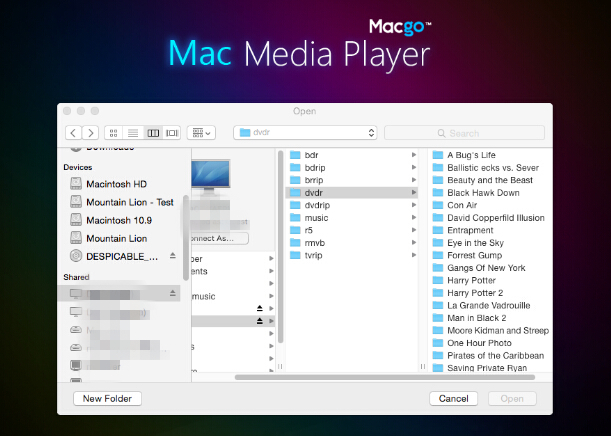Viewport: 611px width, 436px height.
Task: Switch to list view
Action: coord(133,133)
